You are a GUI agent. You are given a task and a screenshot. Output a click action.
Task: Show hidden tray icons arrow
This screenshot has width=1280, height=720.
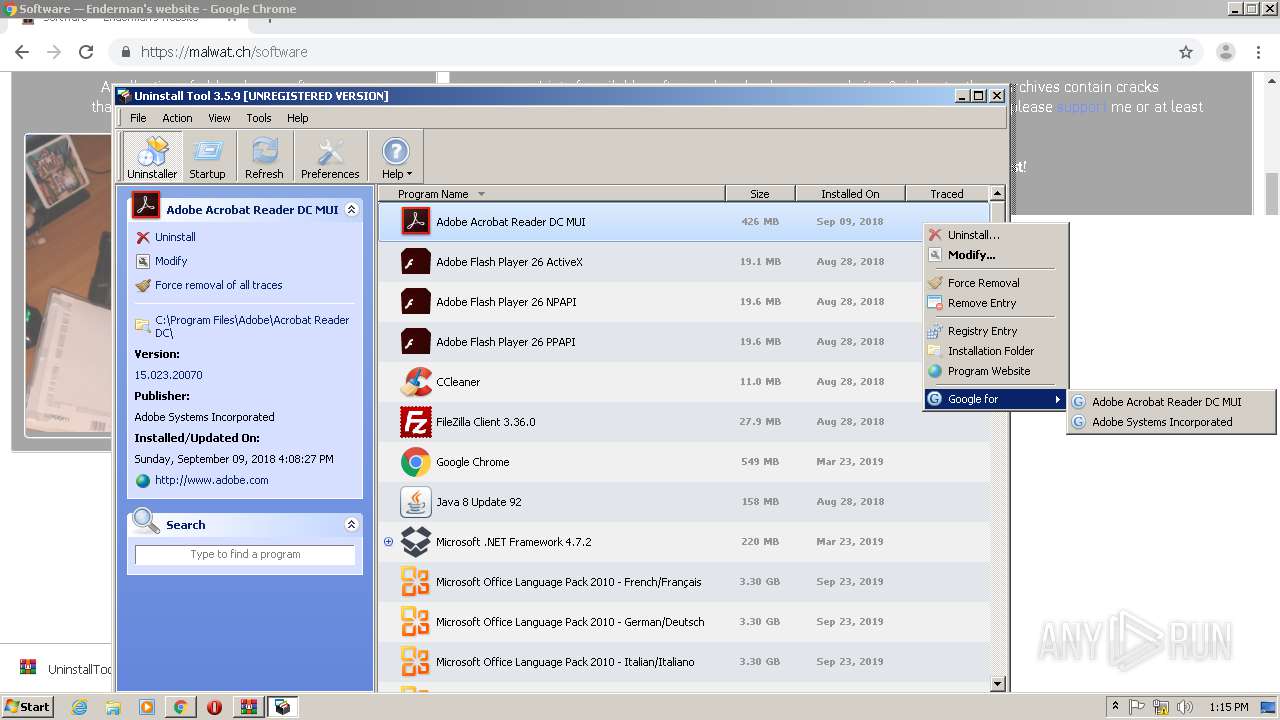point(1116,707)
